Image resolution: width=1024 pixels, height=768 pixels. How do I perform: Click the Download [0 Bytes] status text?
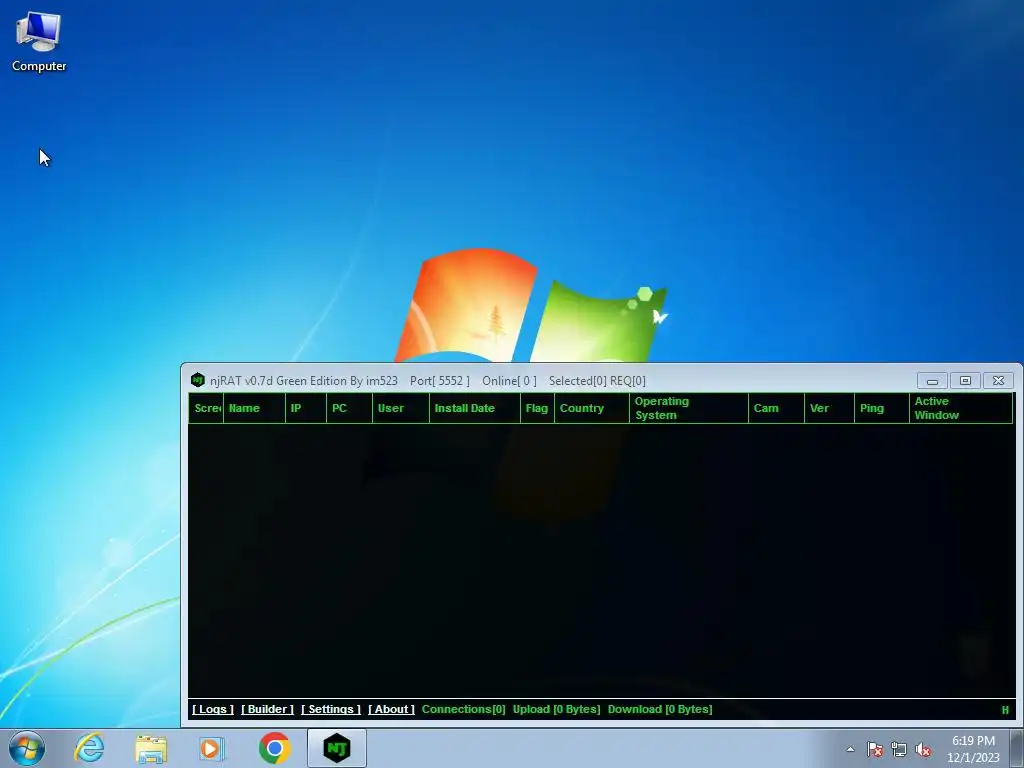(x=660, y=709)
